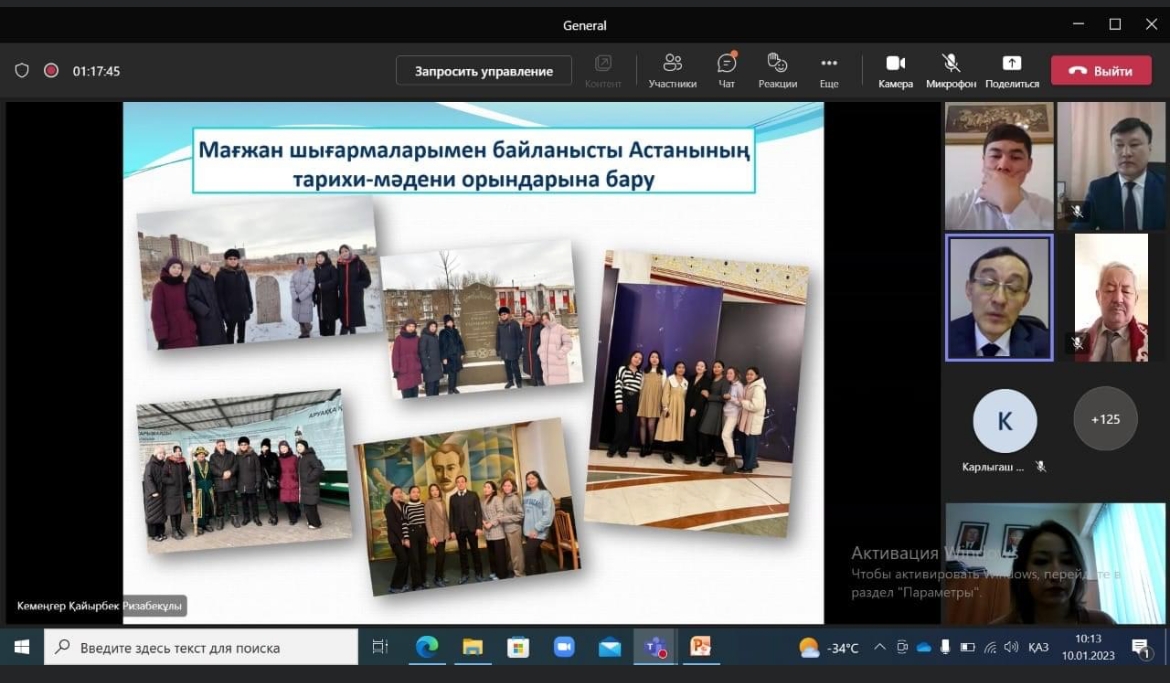Viewport: 1170px width, 683px height.
Task: Open Windows Start menu
Action: (21, 647)
